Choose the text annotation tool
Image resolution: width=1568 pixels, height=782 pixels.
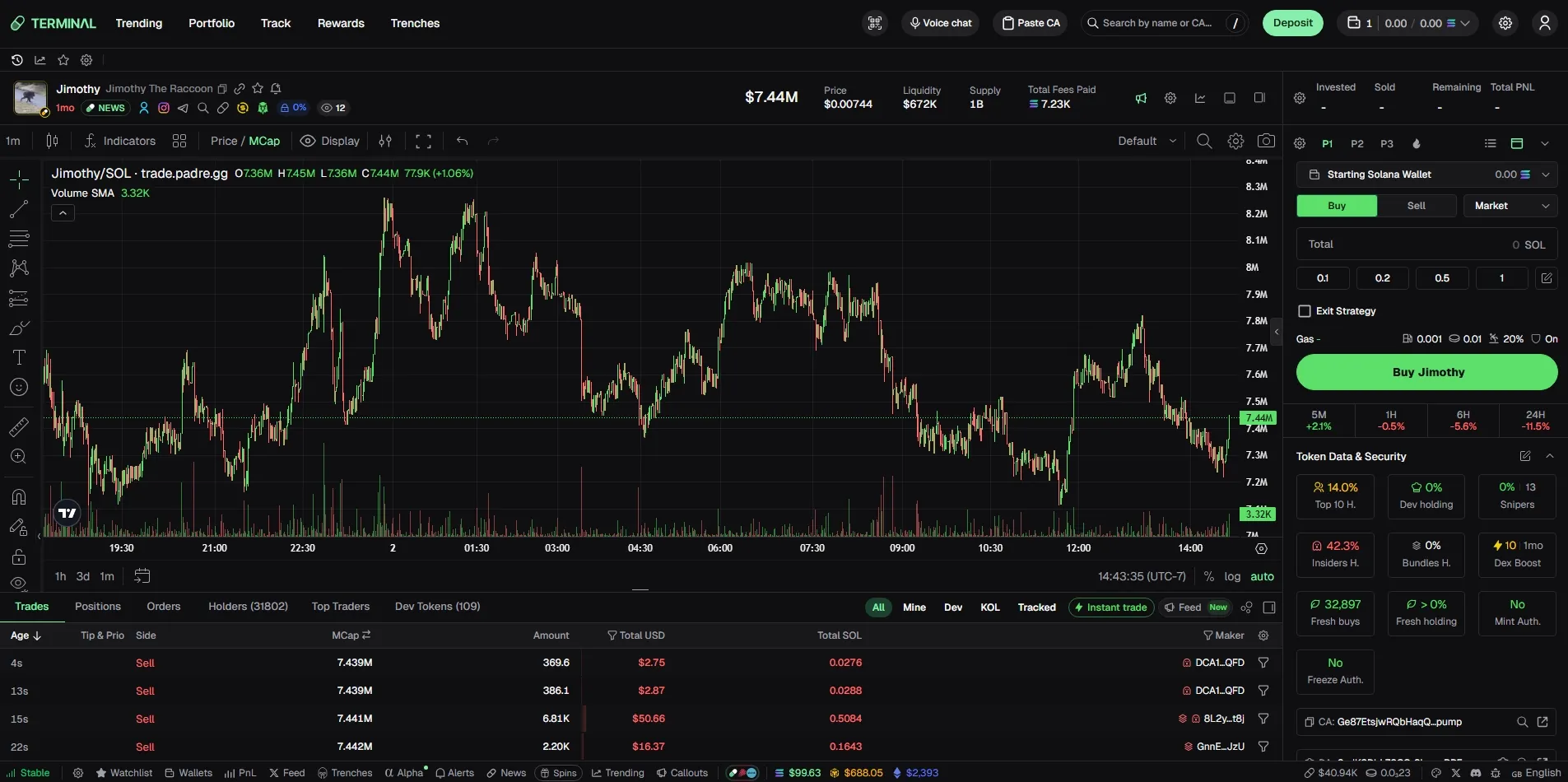19,357
